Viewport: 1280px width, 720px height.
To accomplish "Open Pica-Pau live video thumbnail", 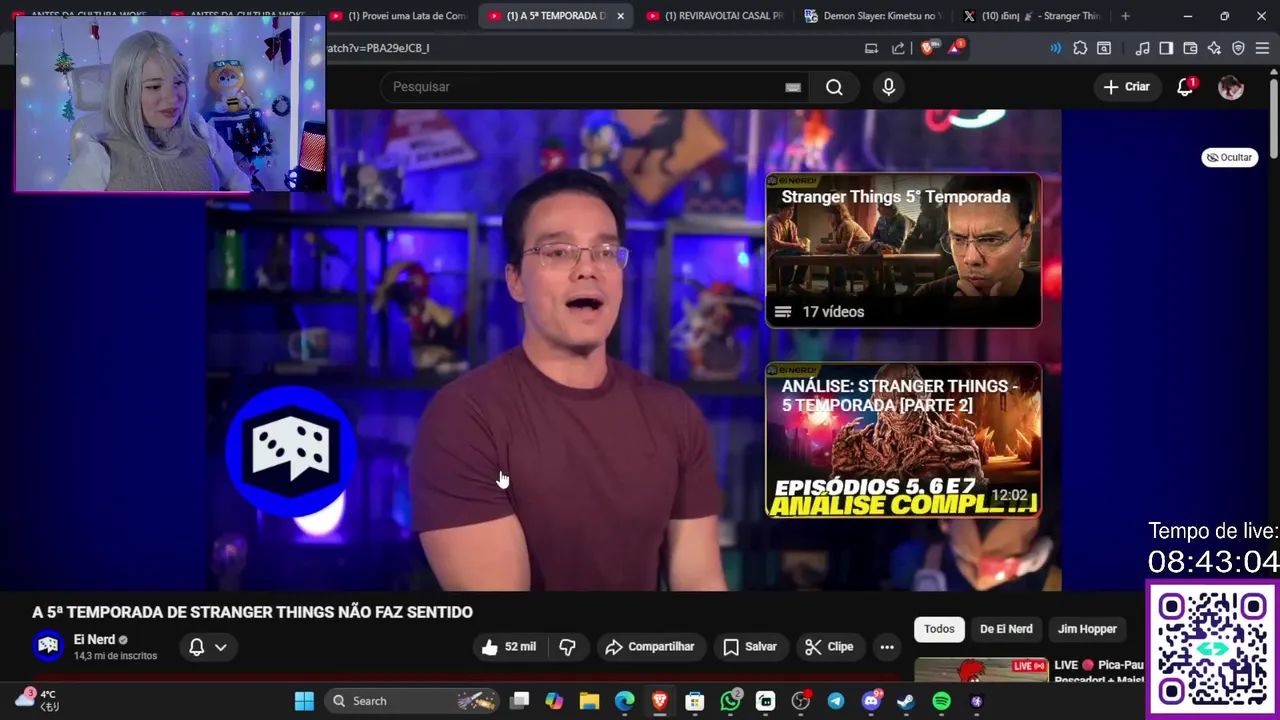I will pos(982,672).
